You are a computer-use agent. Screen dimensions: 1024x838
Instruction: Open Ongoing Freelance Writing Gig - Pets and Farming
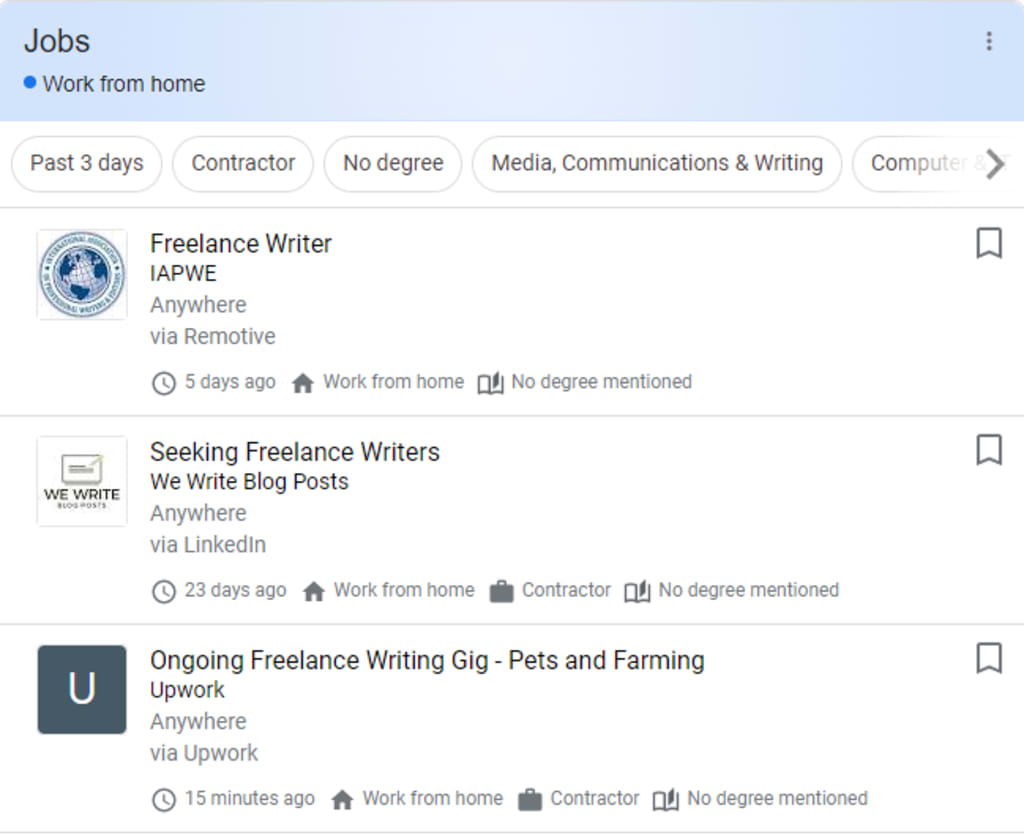(x=427, y=660)
